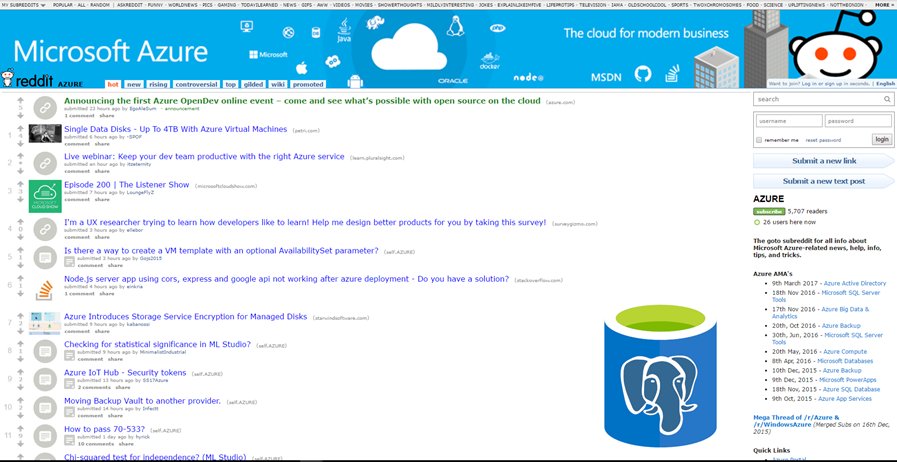Open the promoted tab
Screen dimensions: 897x462
coord(308,84)
